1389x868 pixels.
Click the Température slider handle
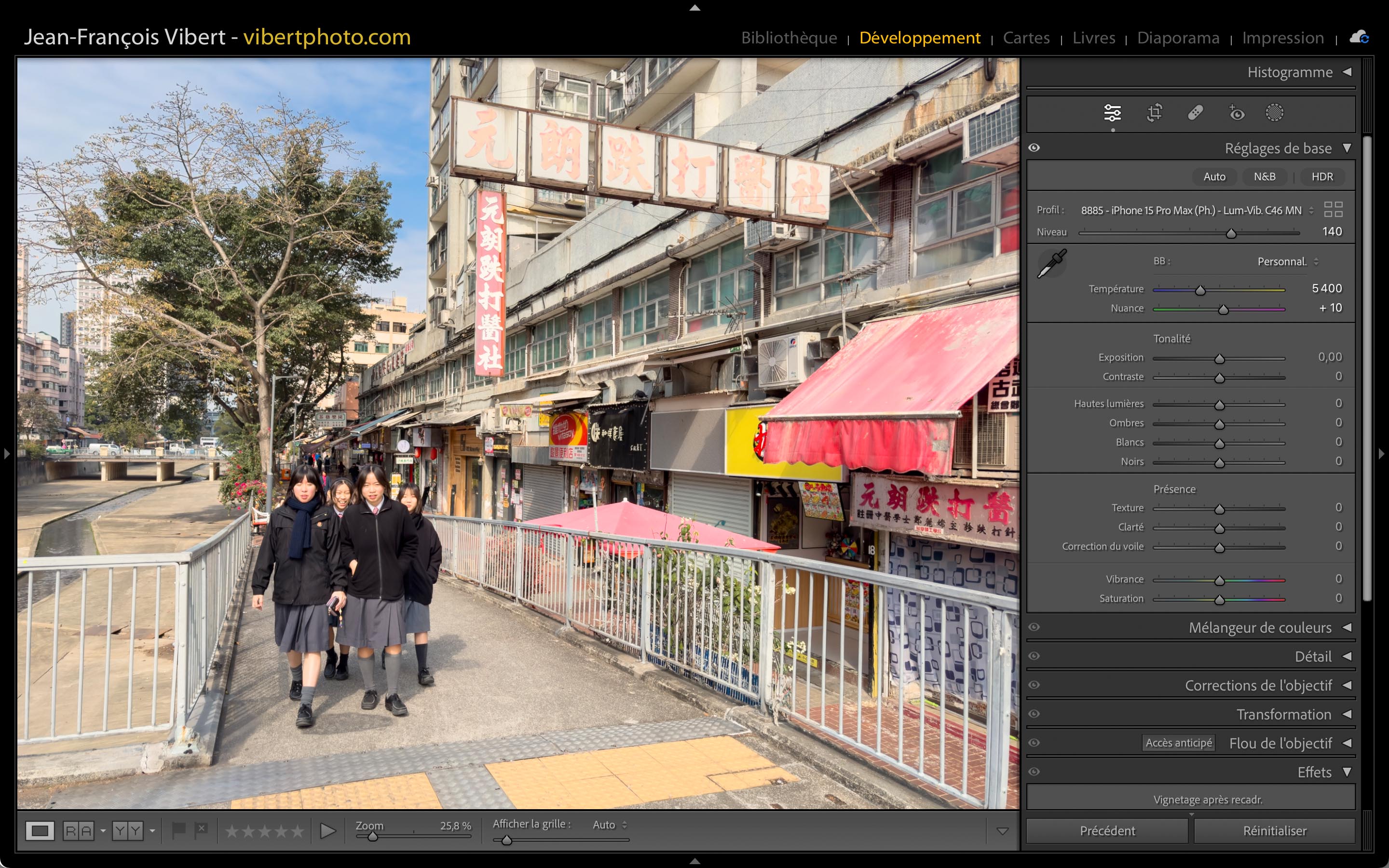click(1200, 290)
